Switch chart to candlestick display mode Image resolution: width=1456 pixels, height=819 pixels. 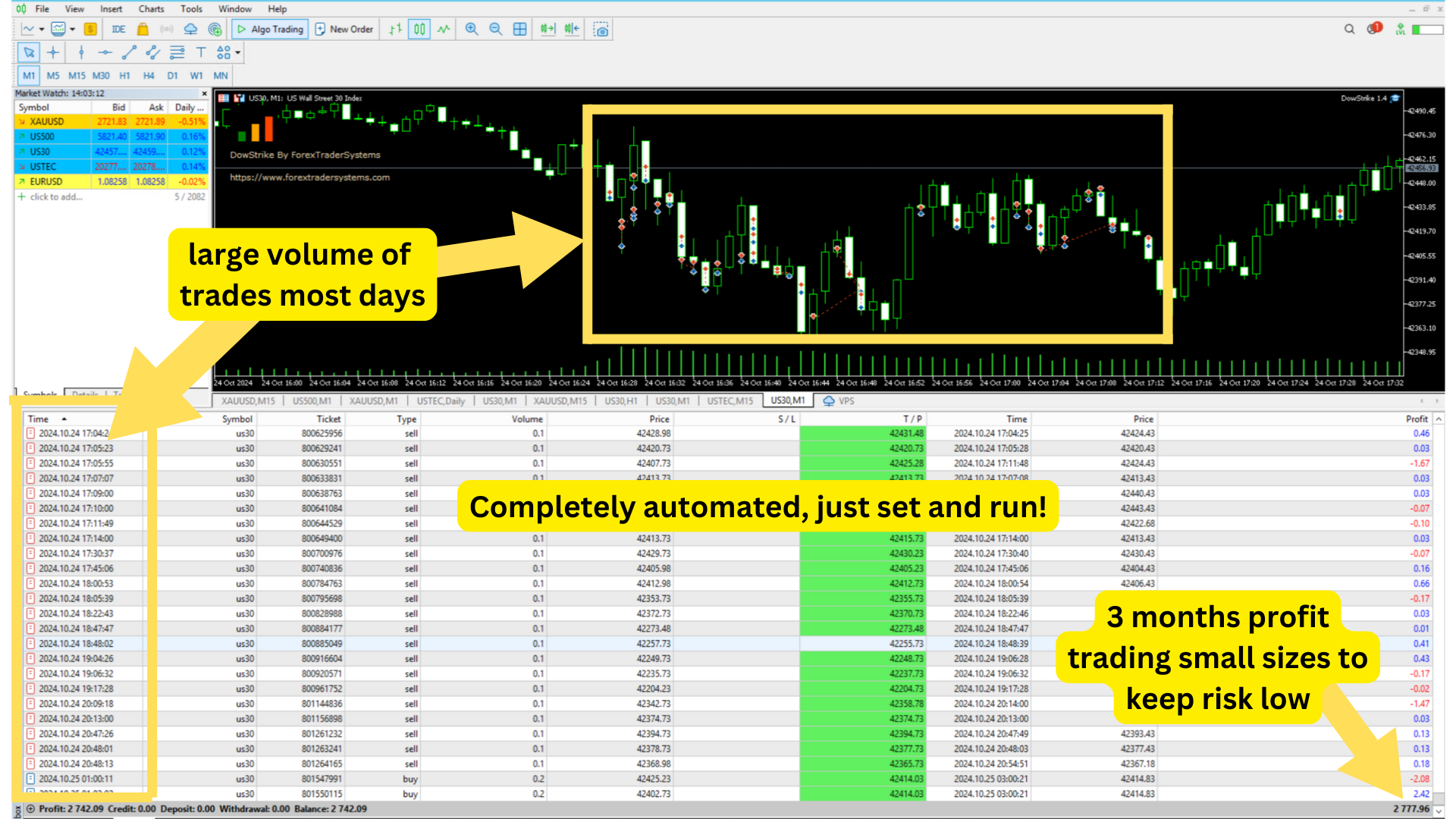(x=419, y=29)
